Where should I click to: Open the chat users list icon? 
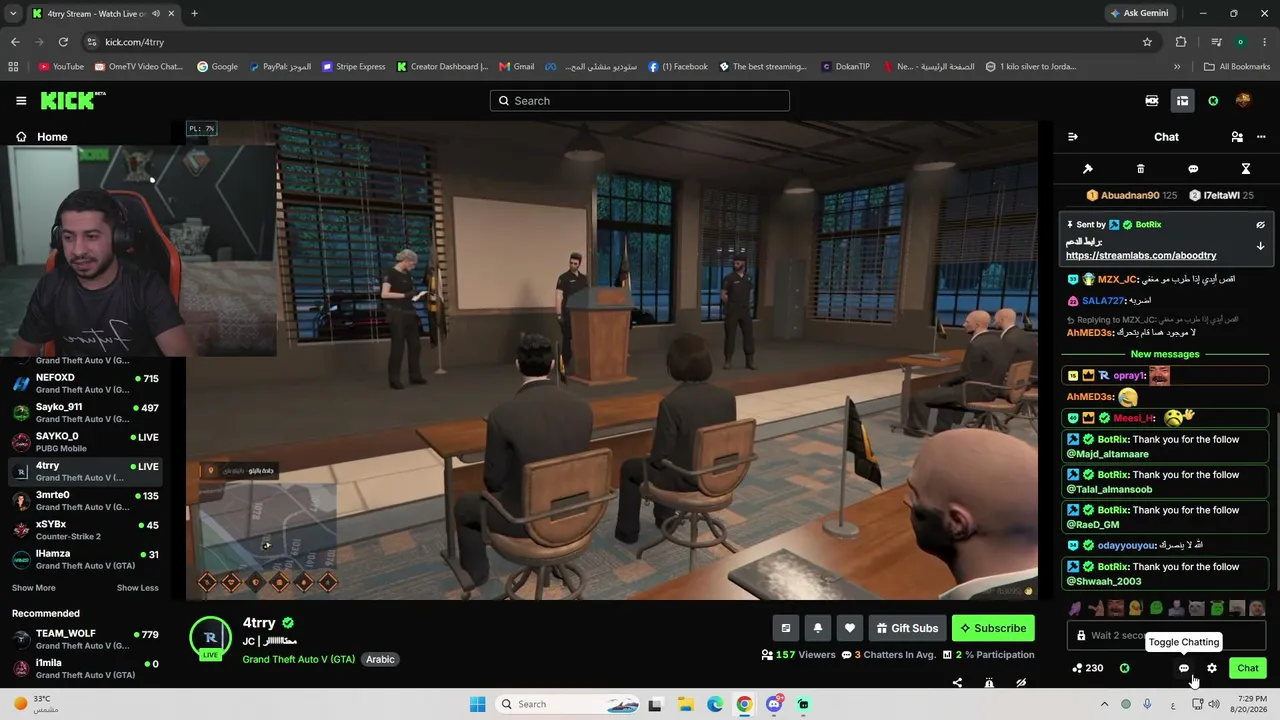point(1237,137)
